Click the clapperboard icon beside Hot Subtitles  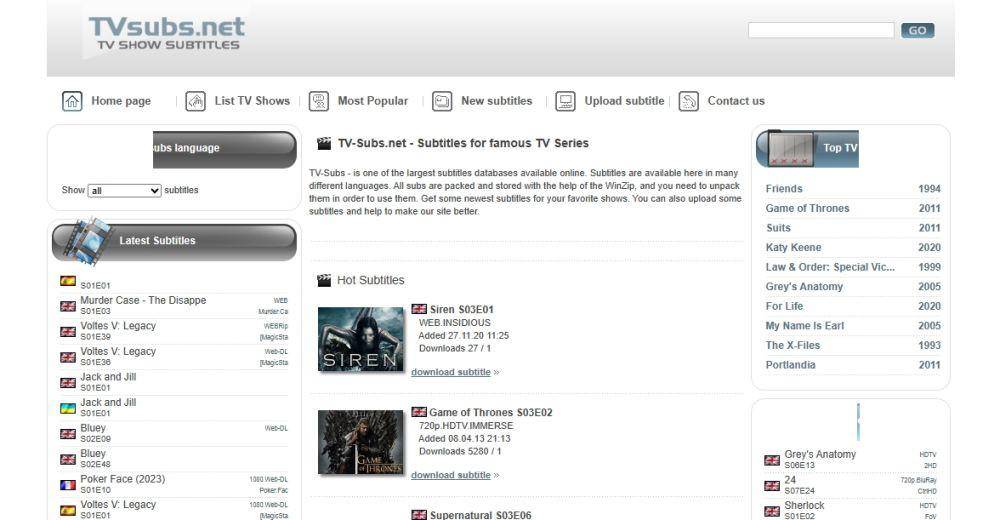pos(324,280)
